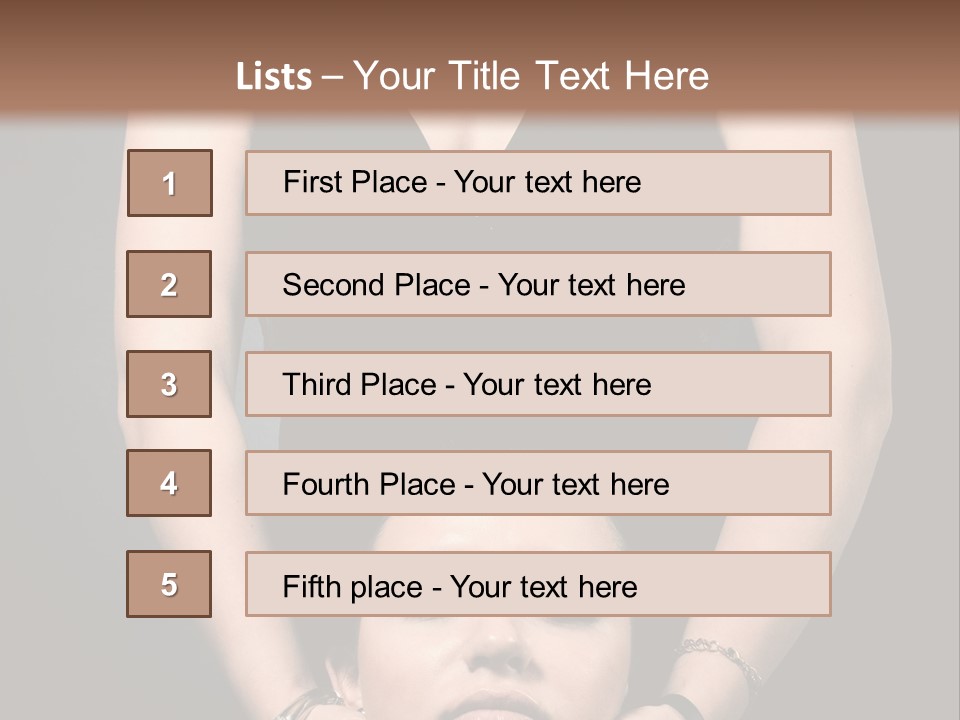Click the number 5 box
Screen dimensions: 960x720
pos(170,584)
